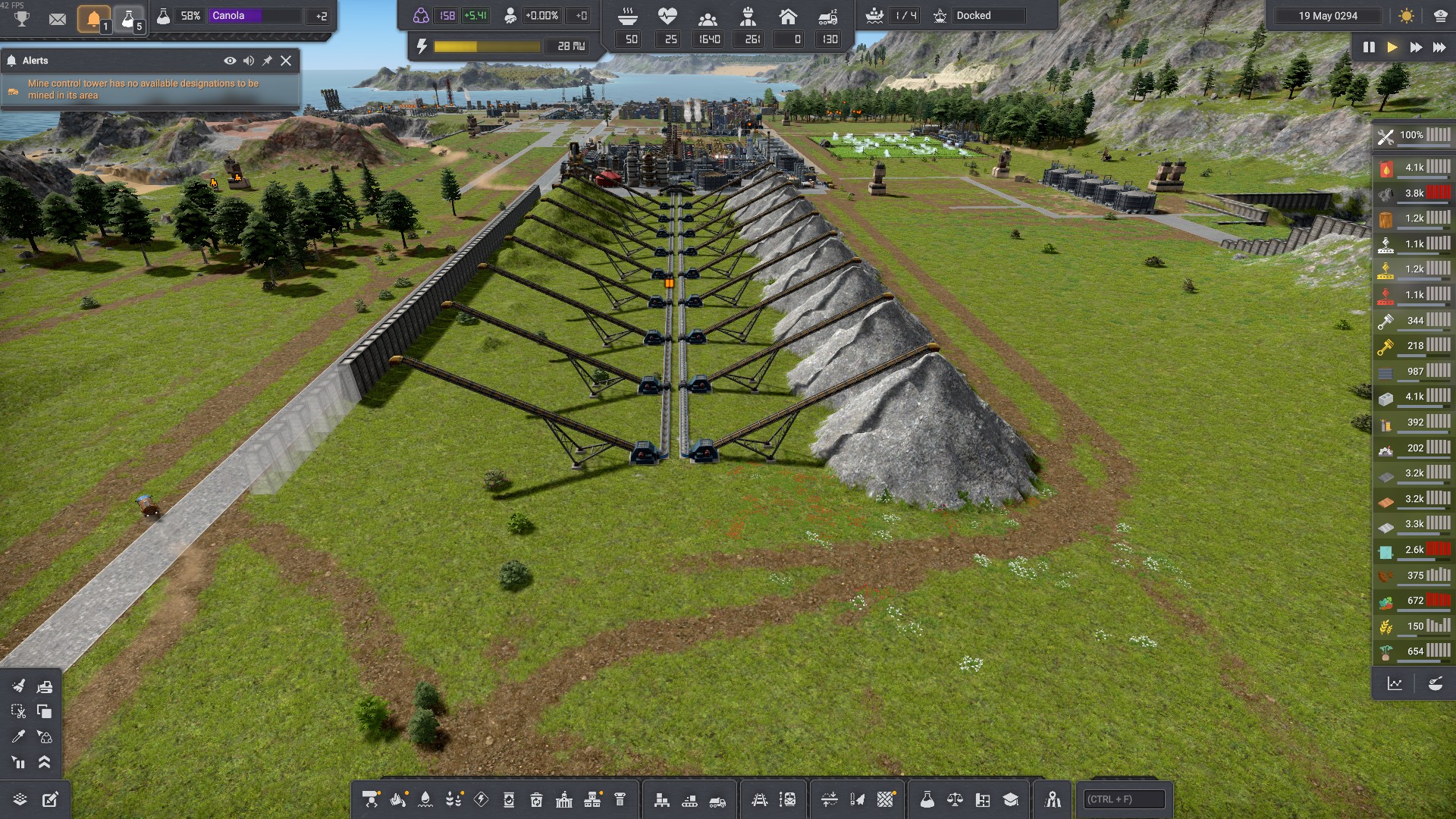
Task: Expand the notifications bell dropdown
Action: 94,18
